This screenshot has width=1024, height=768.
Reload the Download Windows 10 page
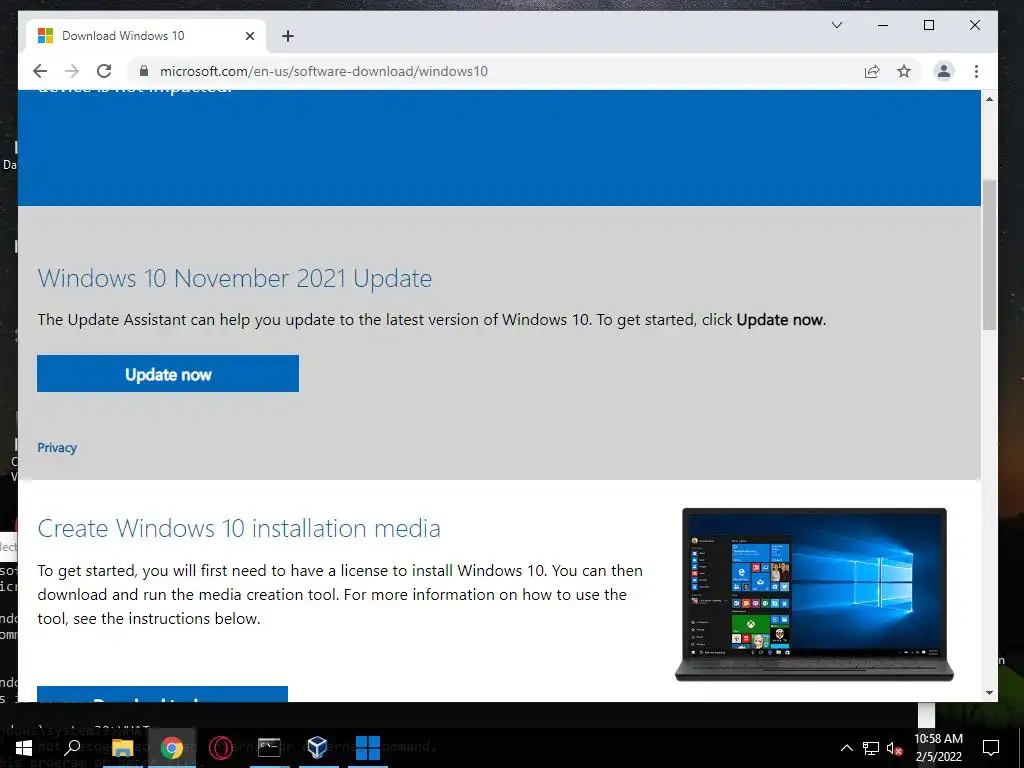(104, 71)
